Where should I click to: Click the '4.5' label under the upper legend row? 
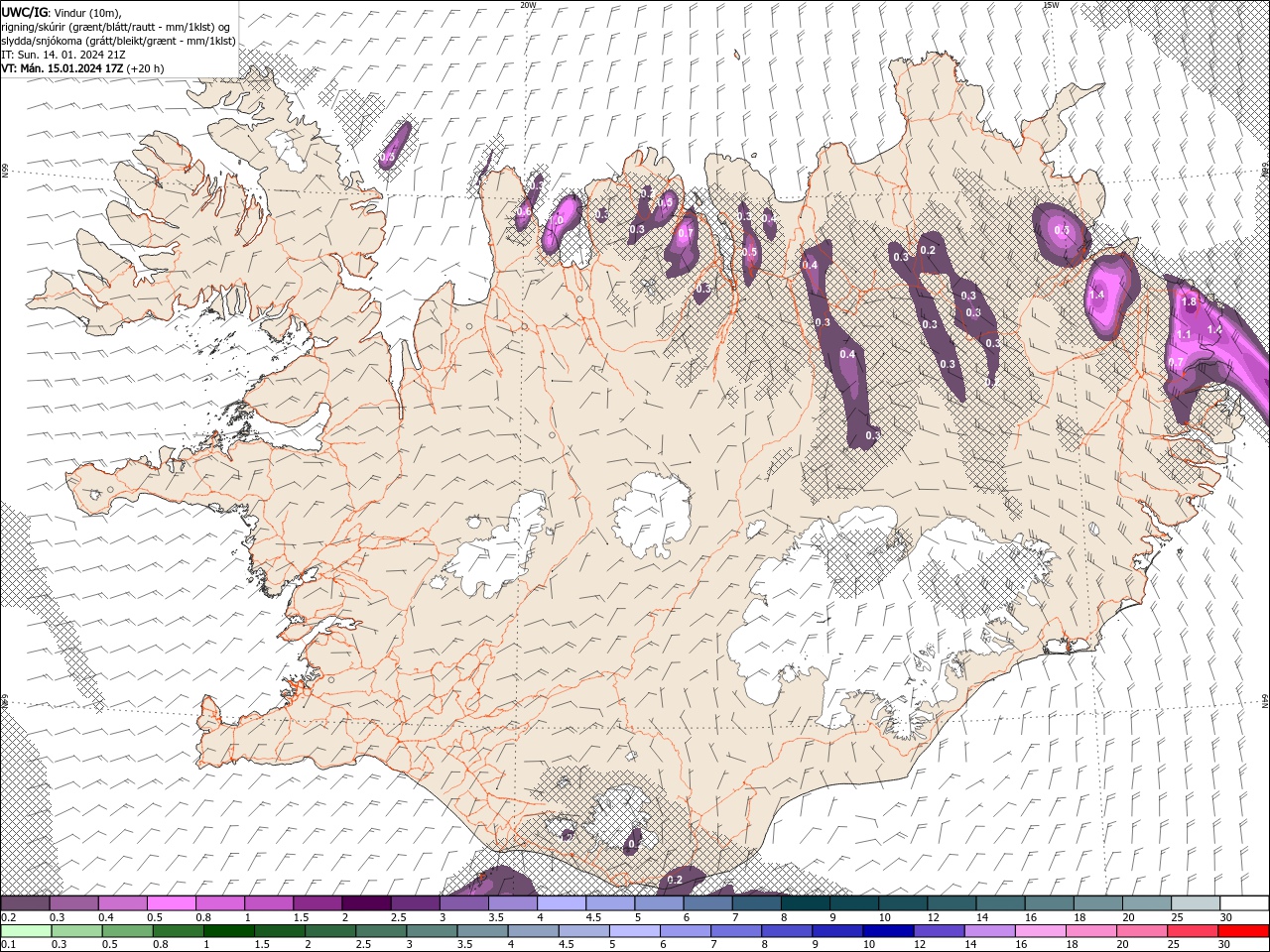pyautogui.click(x=593, y=917)
